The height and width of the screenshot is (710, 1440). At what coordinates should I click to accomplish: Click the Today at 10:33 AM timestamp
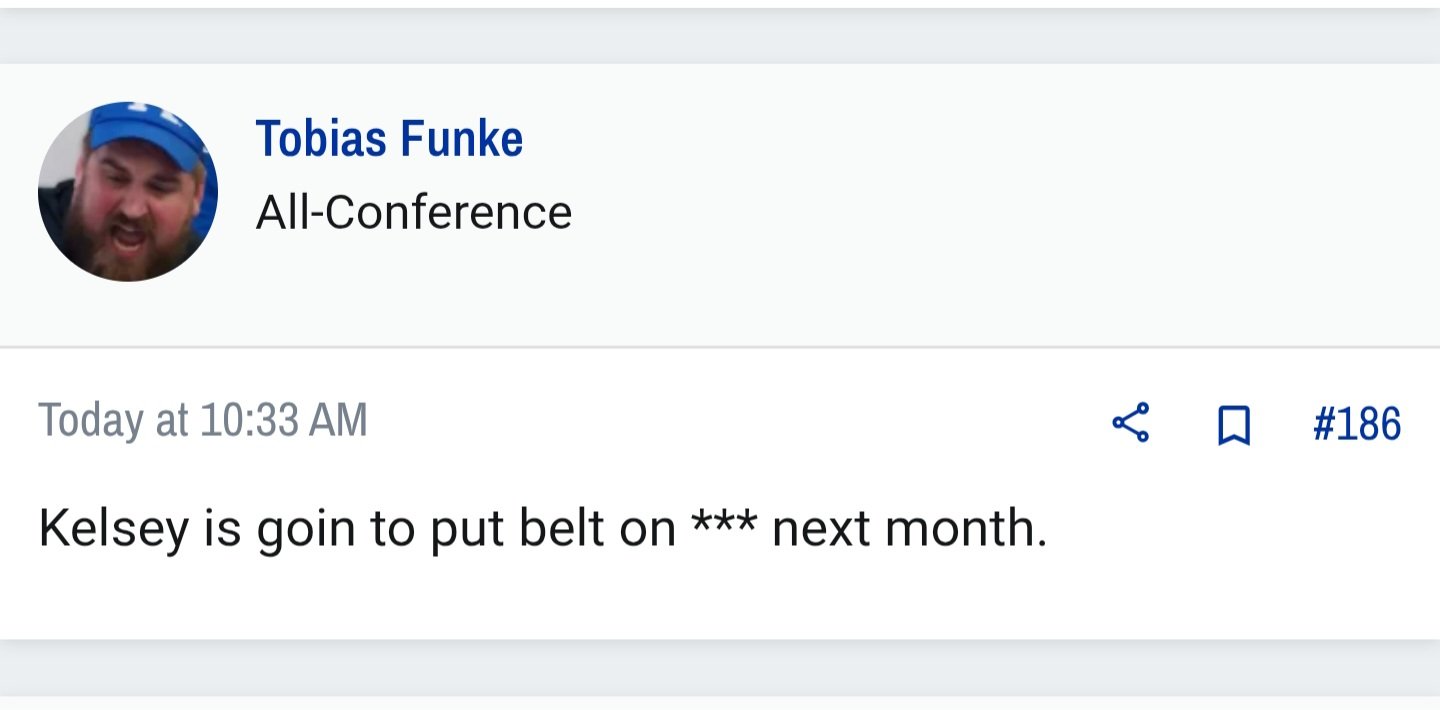[x=203, y=420]
